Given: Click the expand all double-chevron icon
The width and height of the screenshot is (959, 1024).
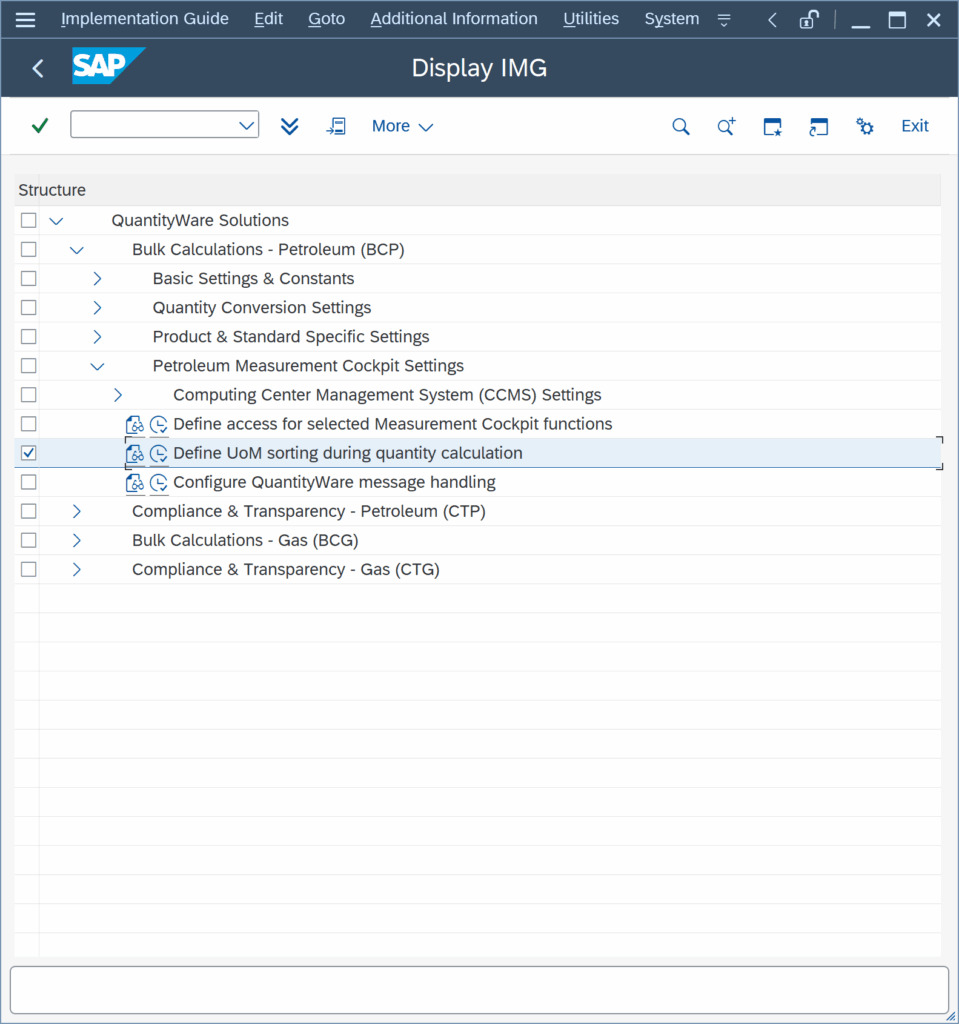Looking at the screenshot, I should coord(289,126).
